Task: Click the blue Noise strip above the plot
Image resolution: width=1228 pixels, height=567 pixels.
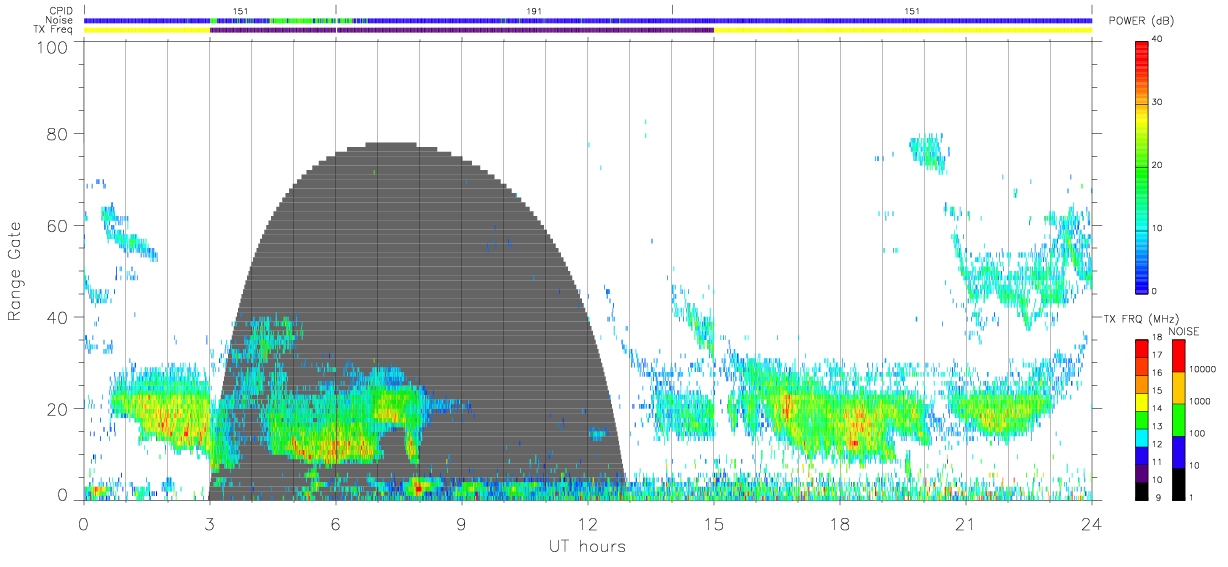Action: (587, 20)
